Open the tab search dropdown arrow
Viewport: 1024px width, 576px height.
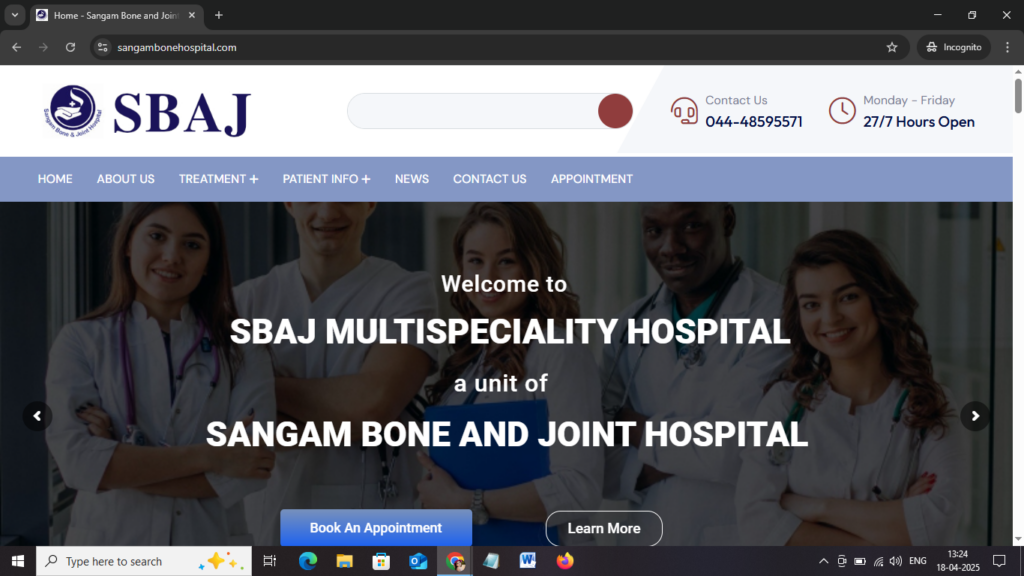[x=14, y=15]
